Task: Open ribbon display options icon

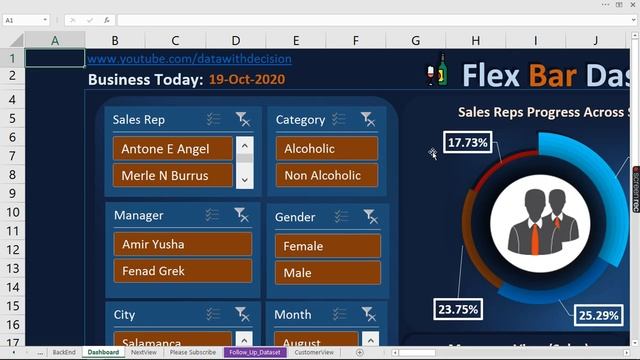Action: tap(619, 4)
